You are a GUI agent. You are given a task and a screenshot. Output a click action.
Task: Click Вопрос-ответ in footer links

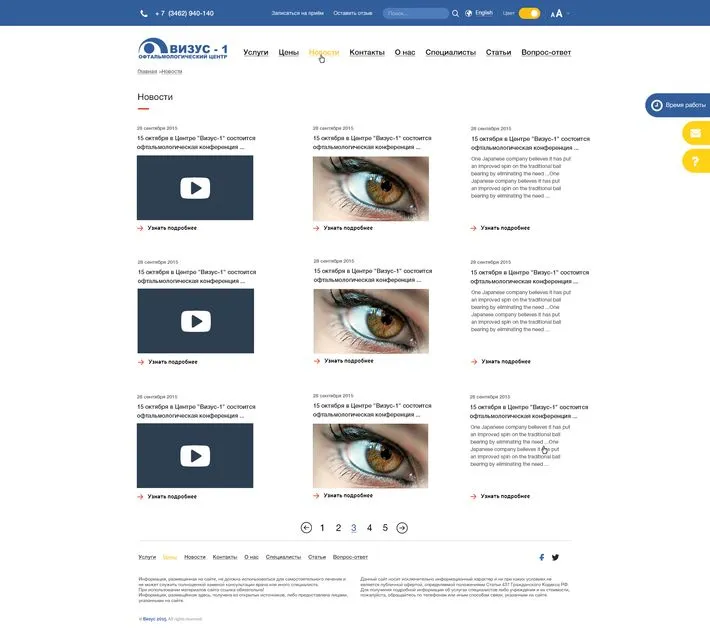350,557
